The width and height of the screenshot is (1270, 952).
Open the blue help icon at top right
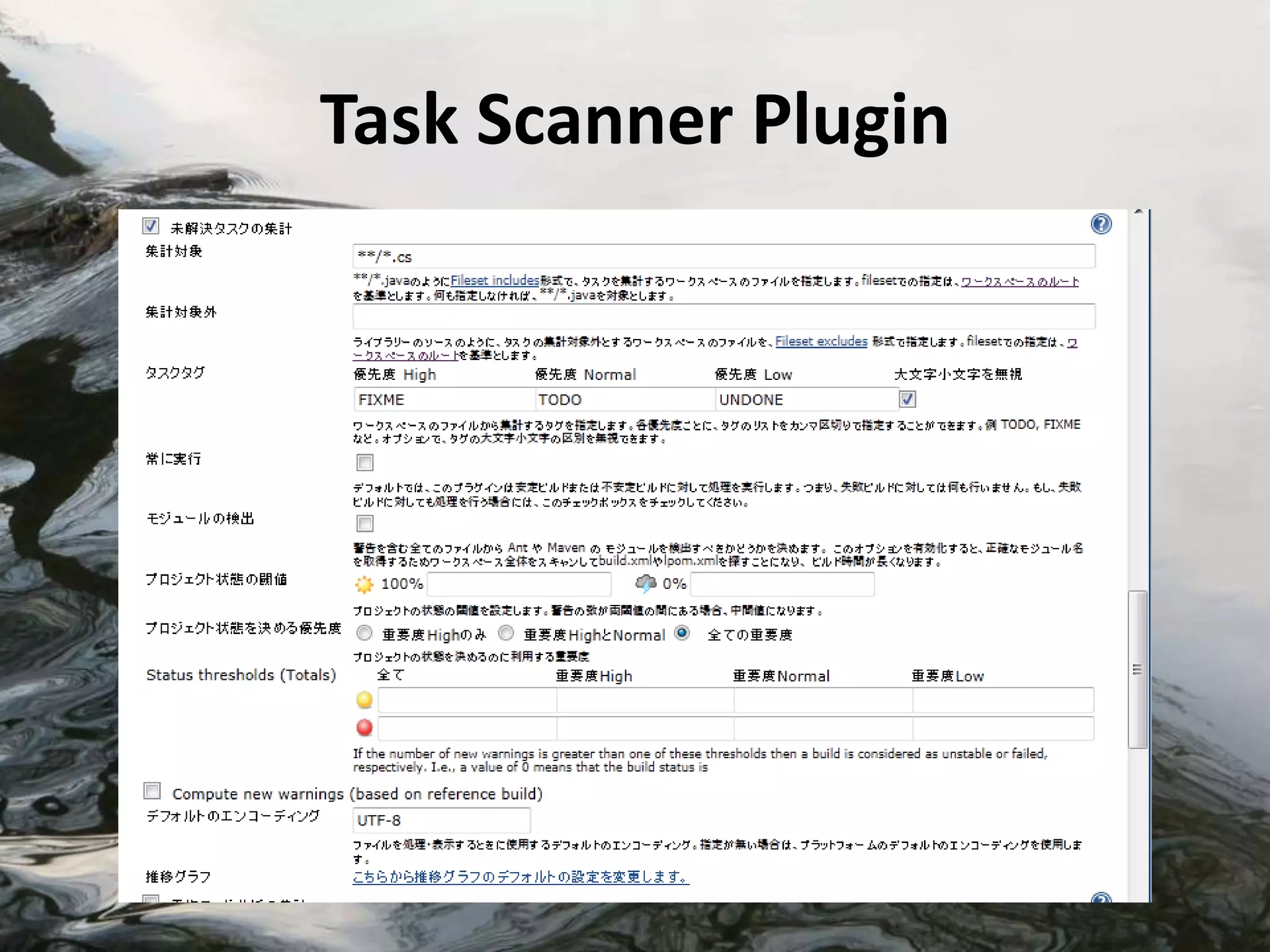click(1101, 224)
